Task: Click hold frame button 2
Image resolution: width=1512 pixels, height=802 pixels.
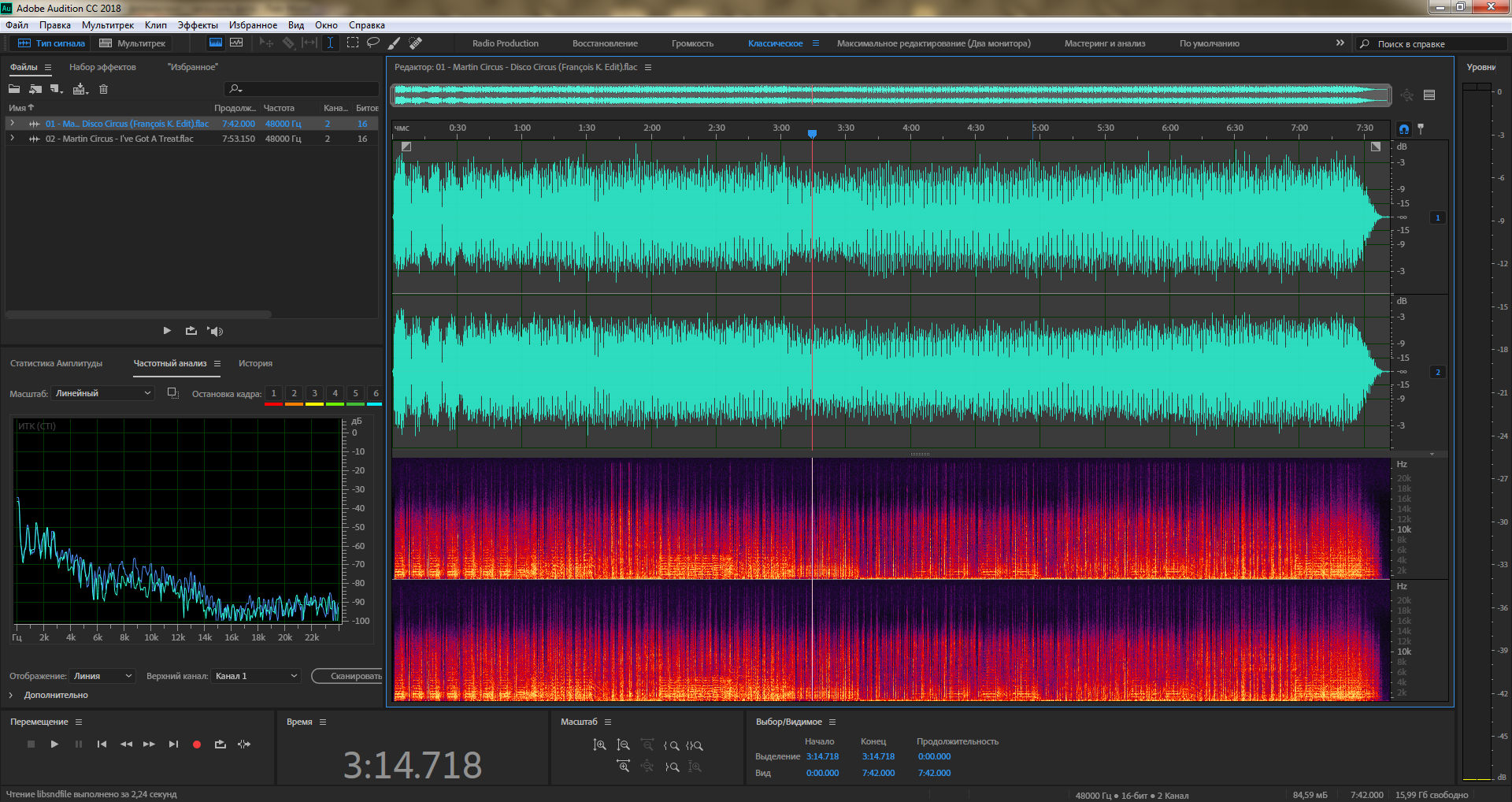Action: 294,393
